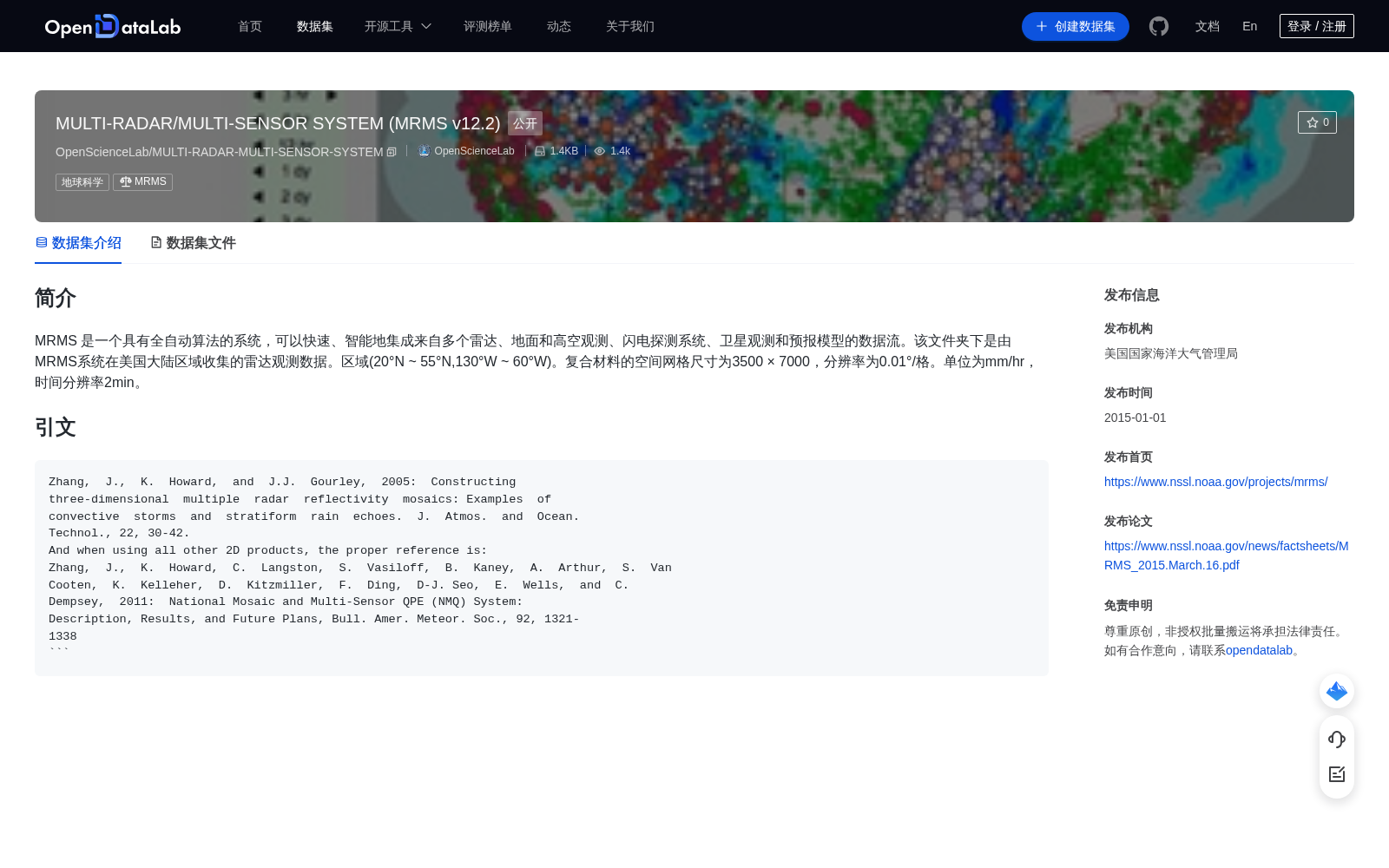Open 动态 navigation item

[x=559, y=26]
